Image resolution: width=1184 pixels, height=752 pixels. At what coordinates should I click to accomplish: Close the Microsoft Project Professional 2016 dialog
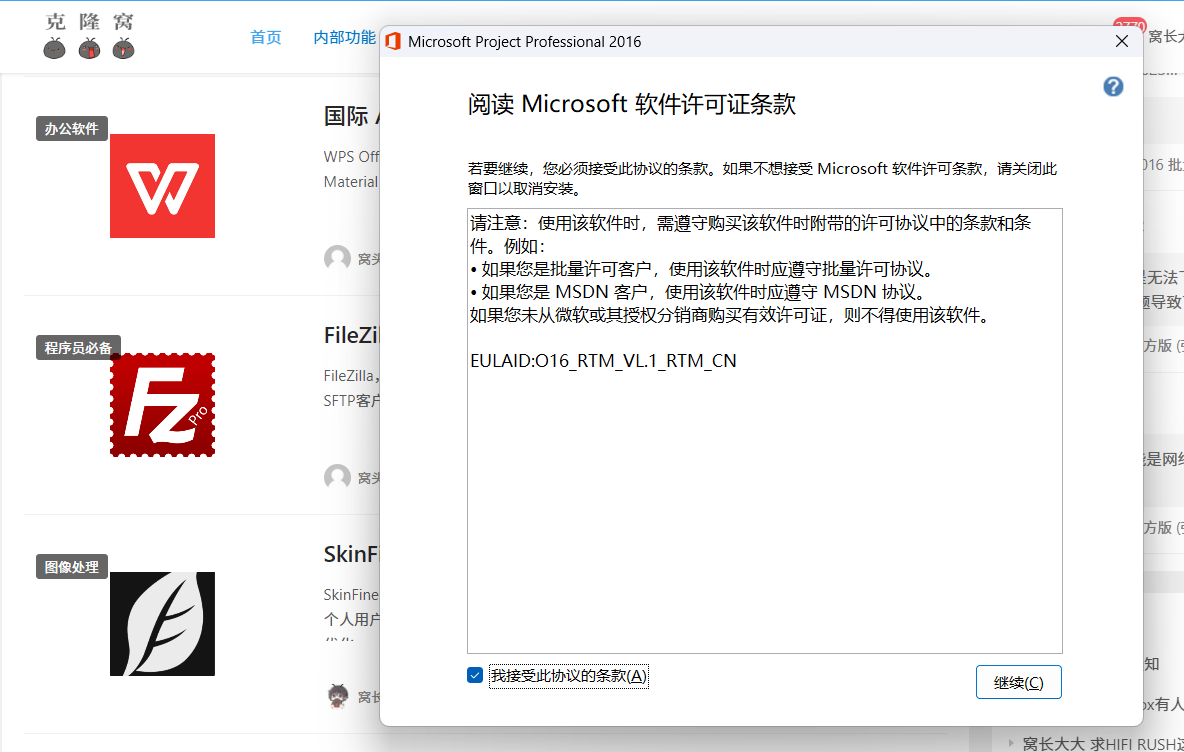[1122, 42]
